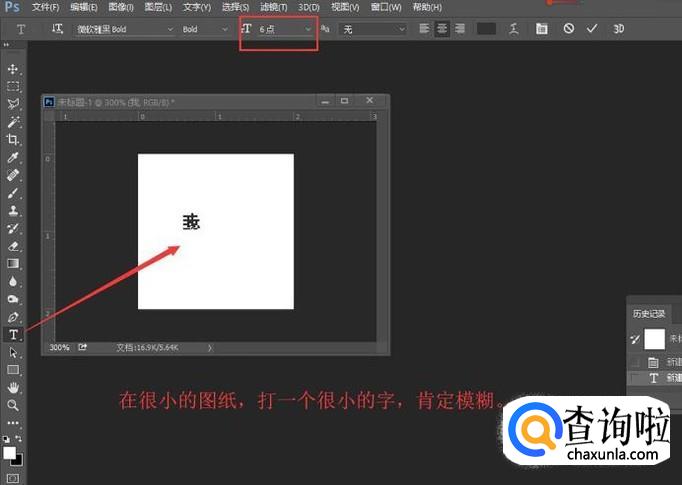Toggle the Character and Paragraph panels

(542, 29)
